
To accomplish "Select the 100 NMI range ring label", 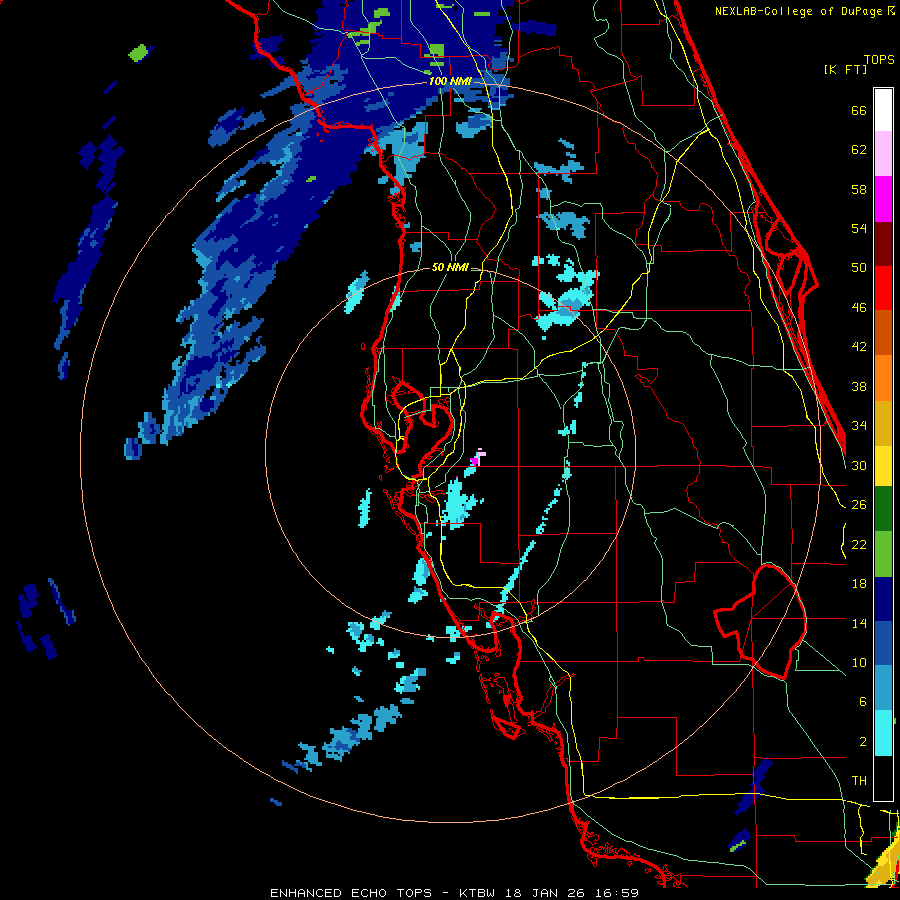I will (450, 81).
